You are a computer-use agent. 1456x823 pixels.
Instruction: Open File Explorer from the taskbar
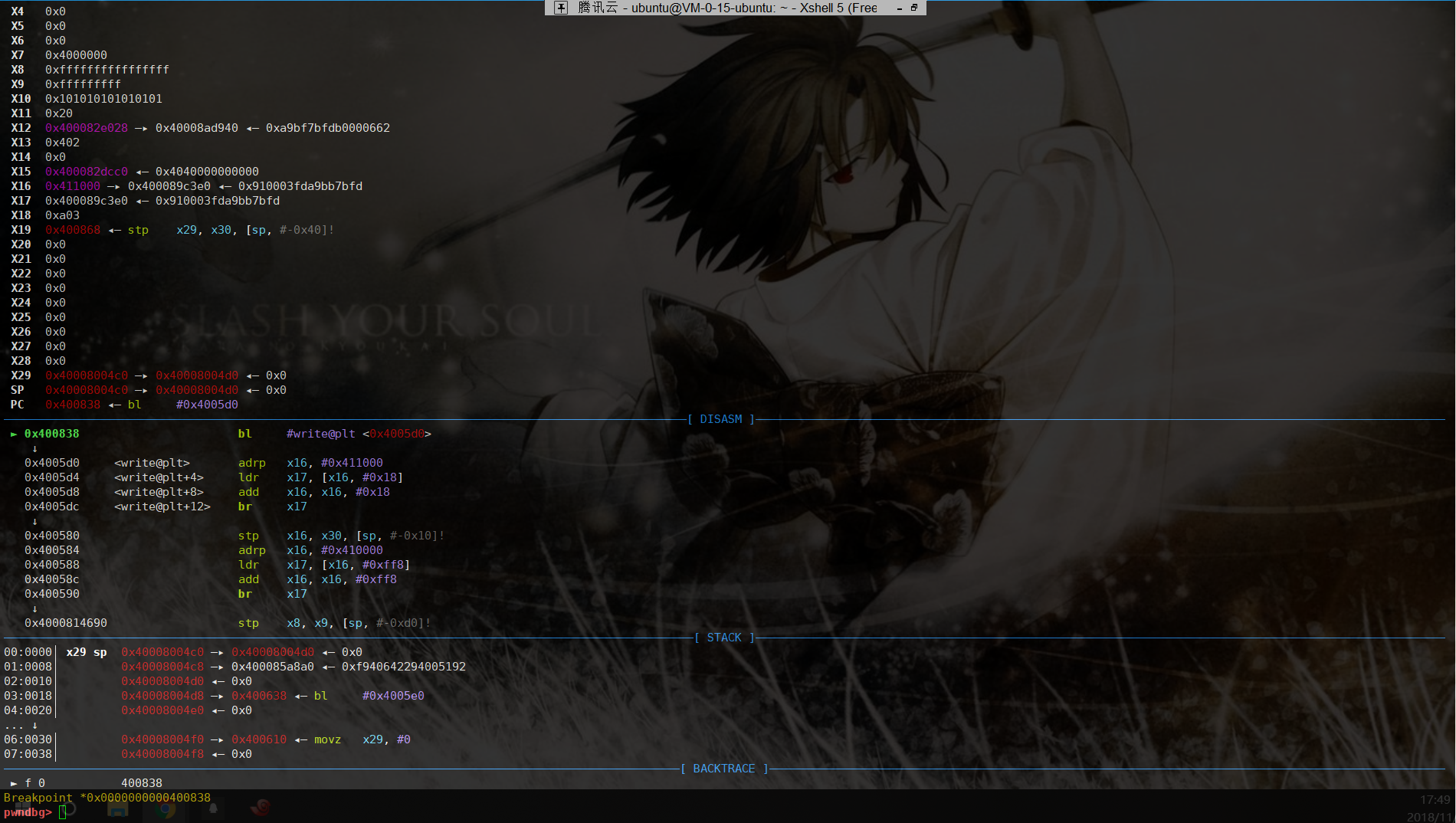click(x=117, y=808)
